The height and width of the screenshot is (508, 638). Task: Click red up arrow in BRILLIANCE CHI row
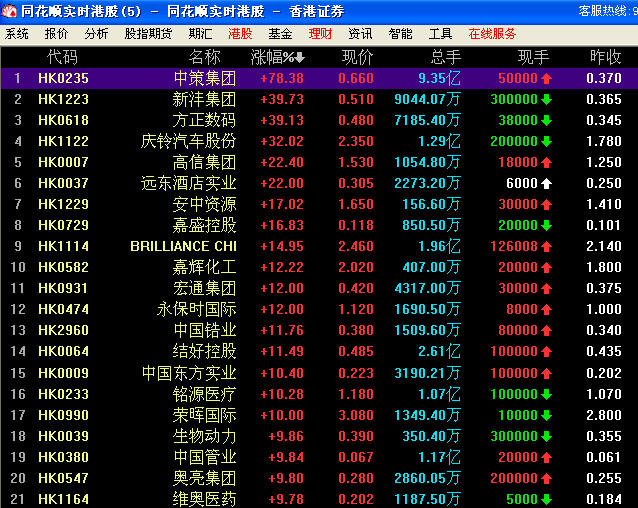pyautogui.click(x=546, y=246)
